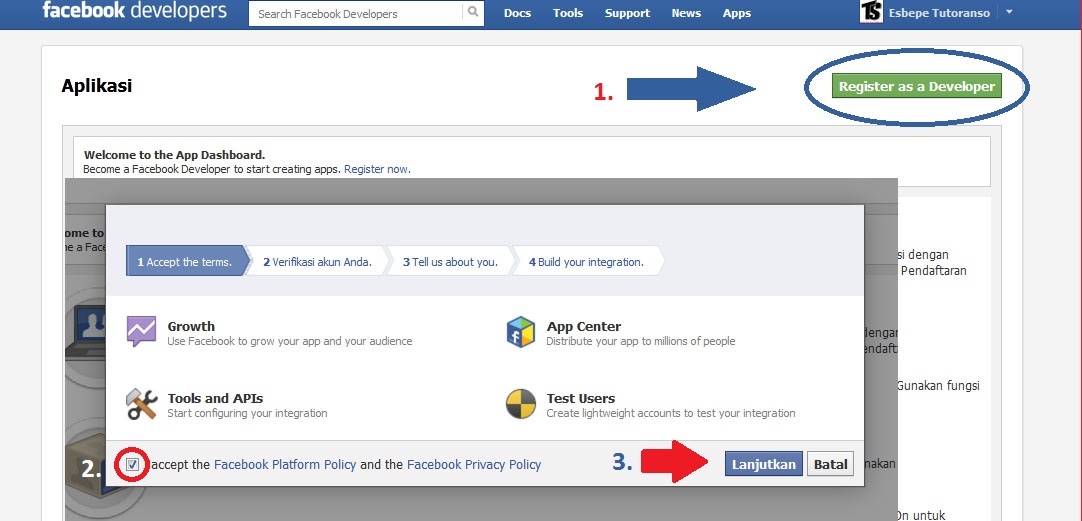1082x521 pixels.
Task: Click 'Welcome to the App Dashboard.' text
Action: (x=175, y=155)
